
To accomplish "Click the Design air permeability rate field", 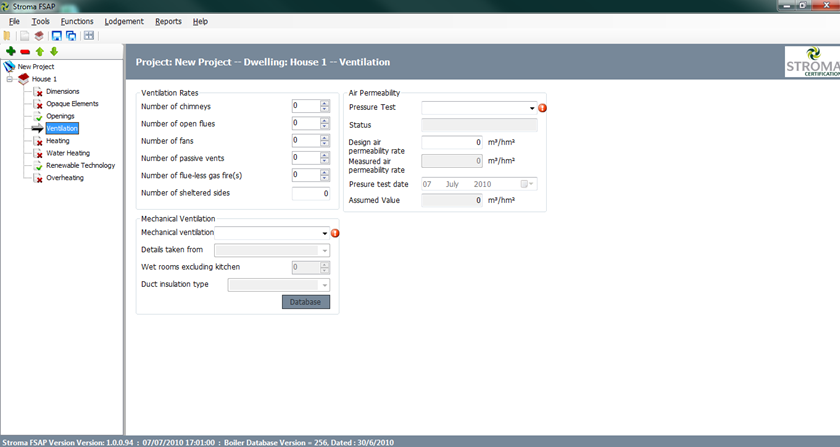I will coord(452,143).
